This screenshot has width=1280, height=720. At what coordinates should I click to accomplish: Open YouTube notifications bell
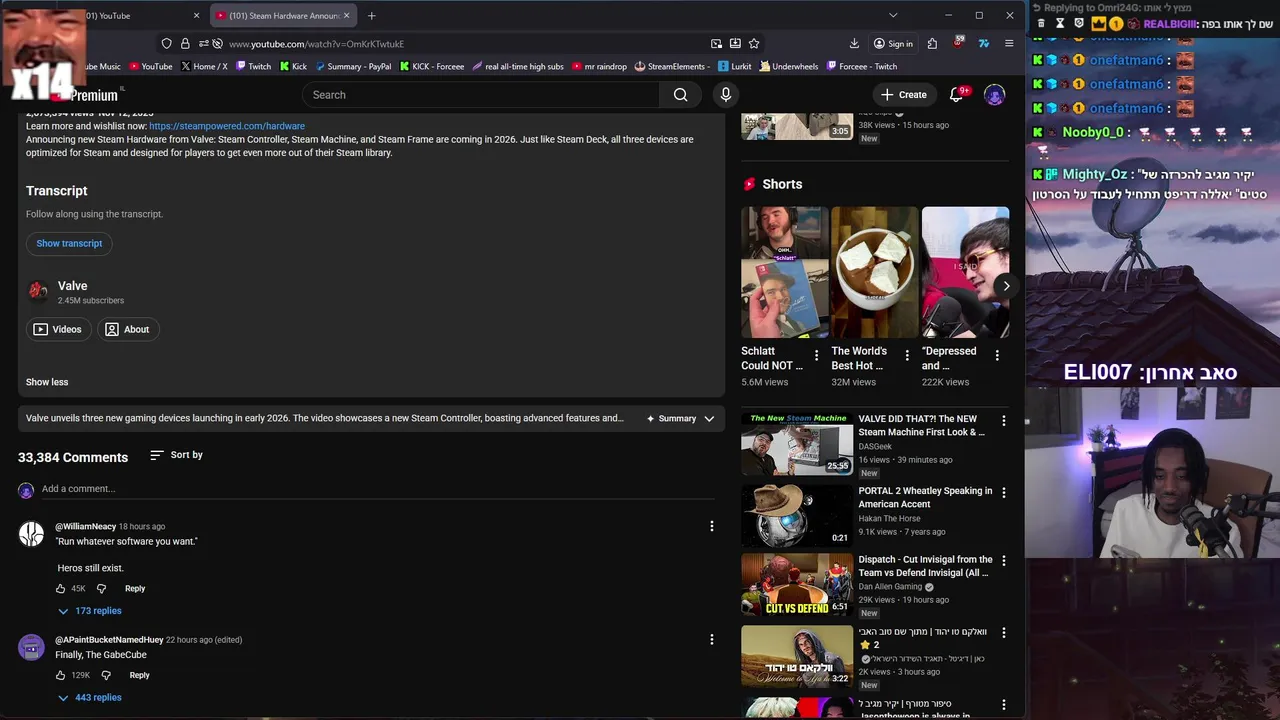tap(956, 95)
